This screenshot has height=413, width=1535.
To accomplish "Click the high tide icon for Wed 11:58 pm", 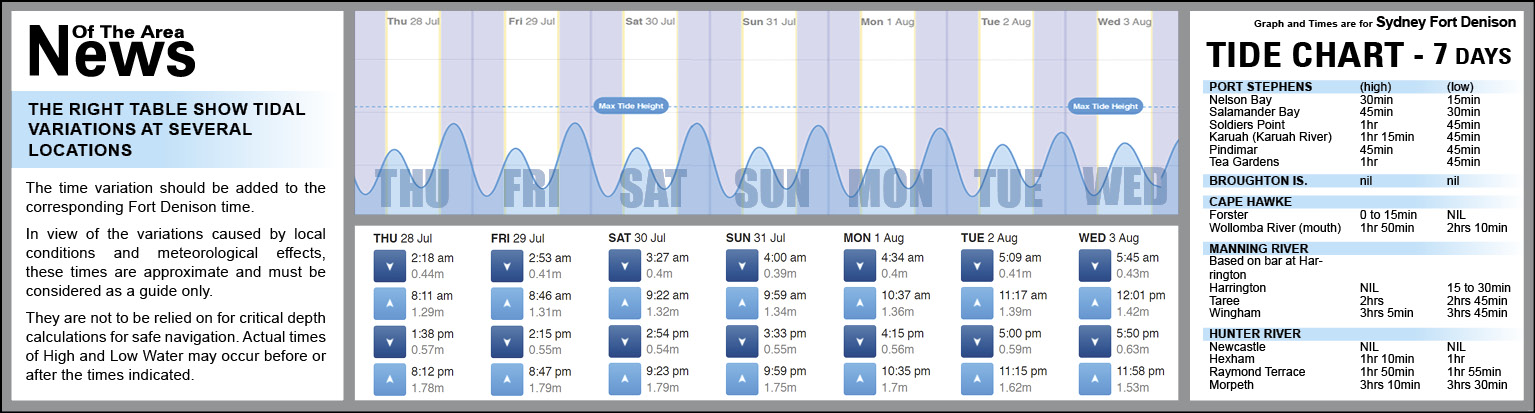I will coord(1096,378).
